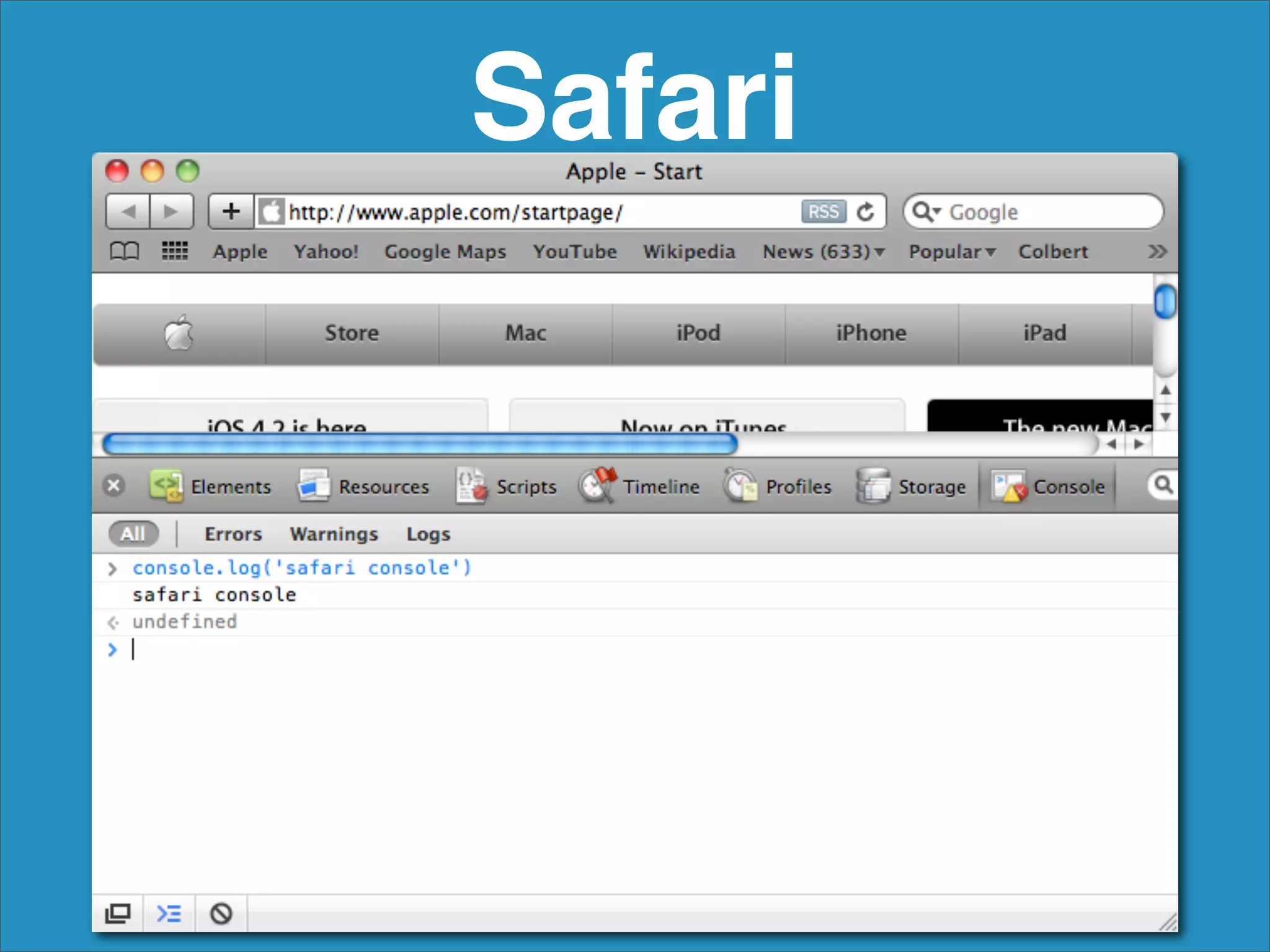The height and width of the screenshot is (952, 1270).
Task: Go forward with the Safari forward arrow
Action: coord(171,212)
